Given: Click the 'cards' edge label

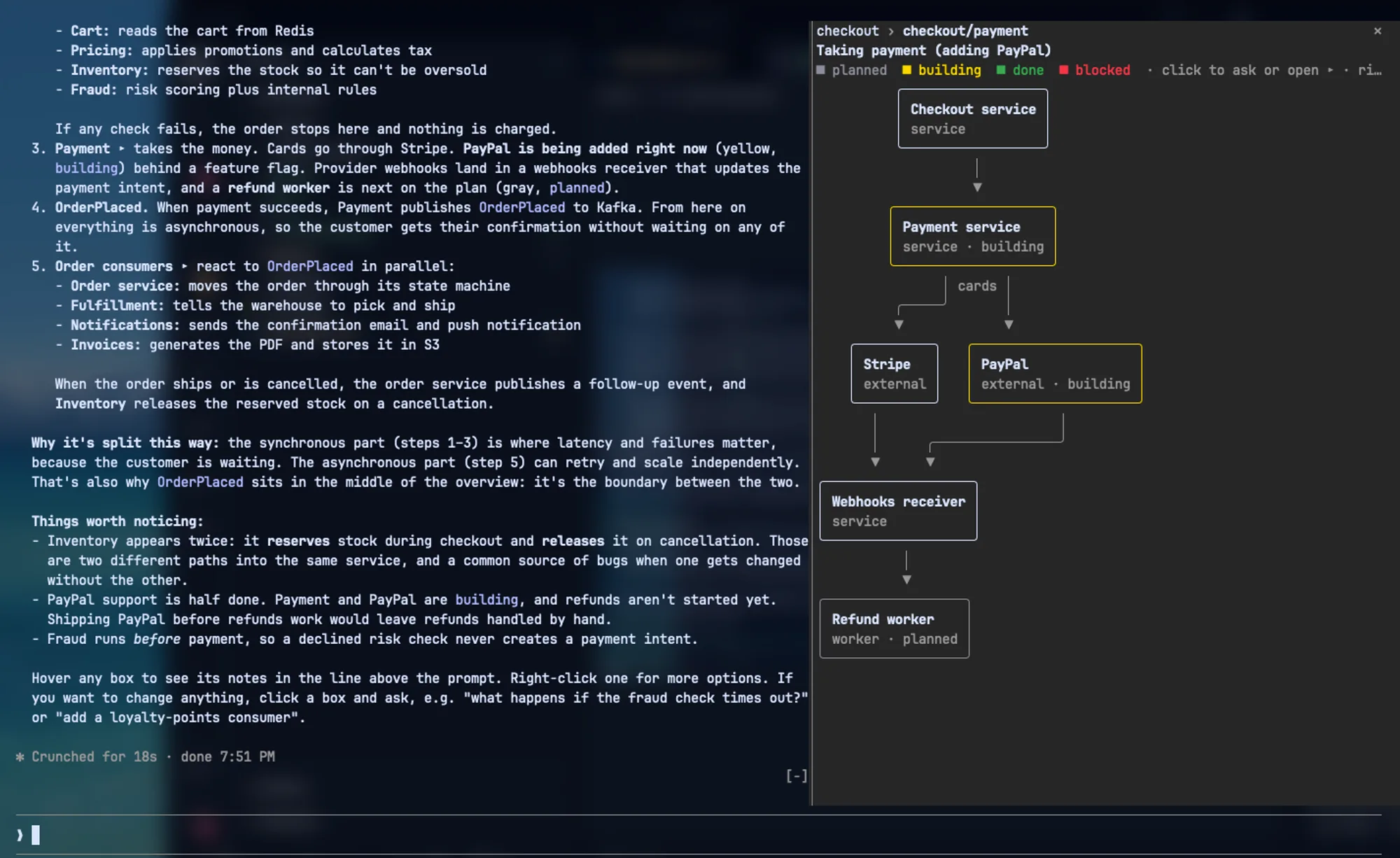Looking at the screenshot, I should click(x=976, y=286).
